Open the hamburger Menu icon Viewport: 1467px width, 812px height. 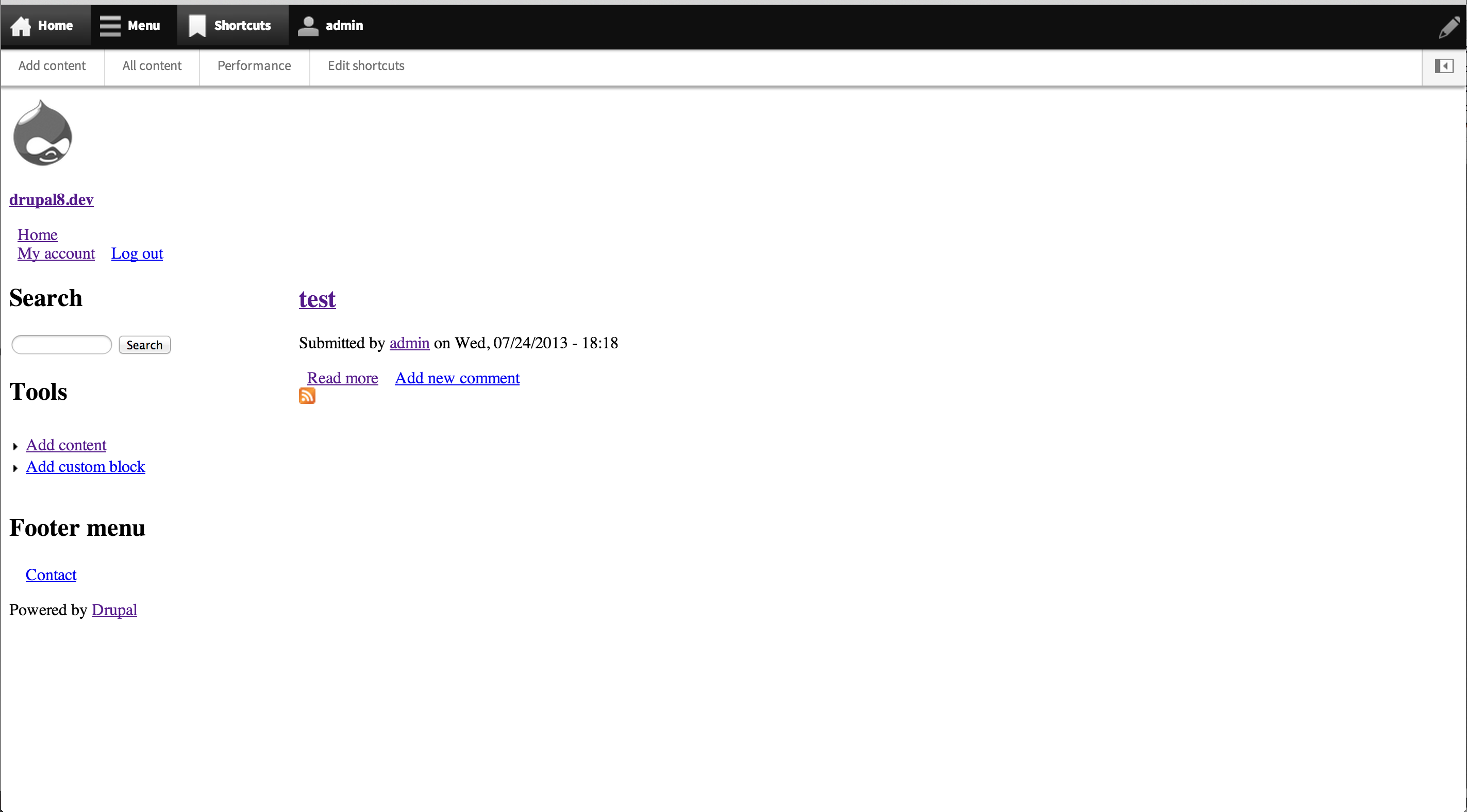click(110, 26)
